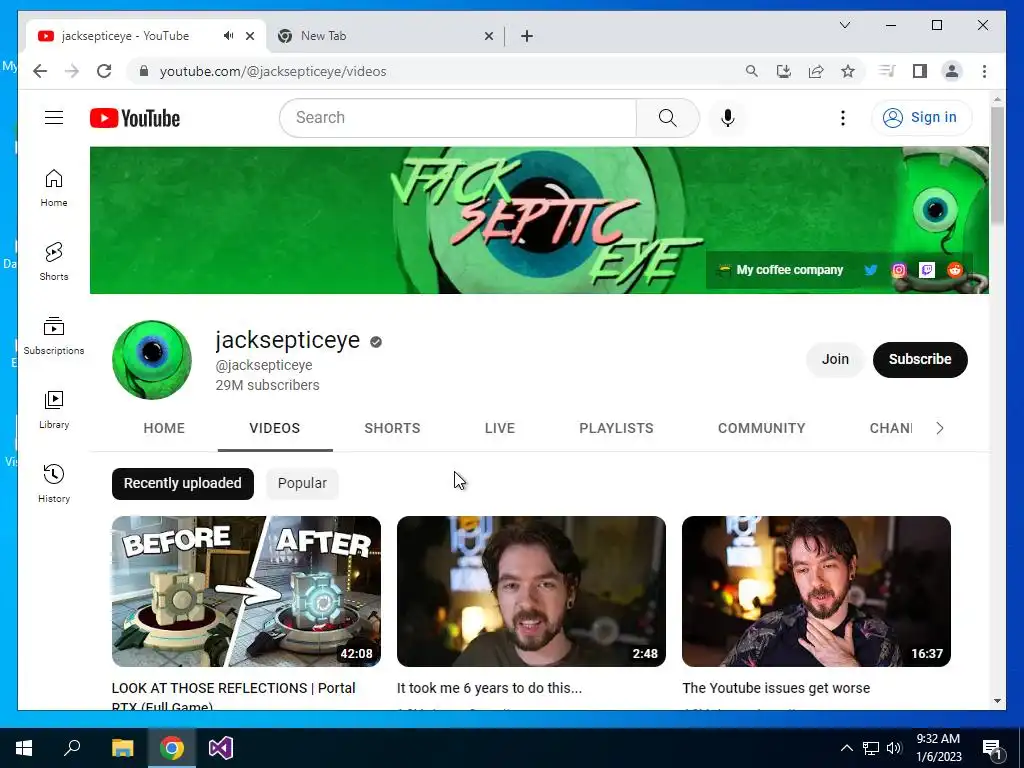The height and width of the screenshot is (768, 1024).
Task: Switch to the COMMUNITY channel tab
Action: coord(761,428)
